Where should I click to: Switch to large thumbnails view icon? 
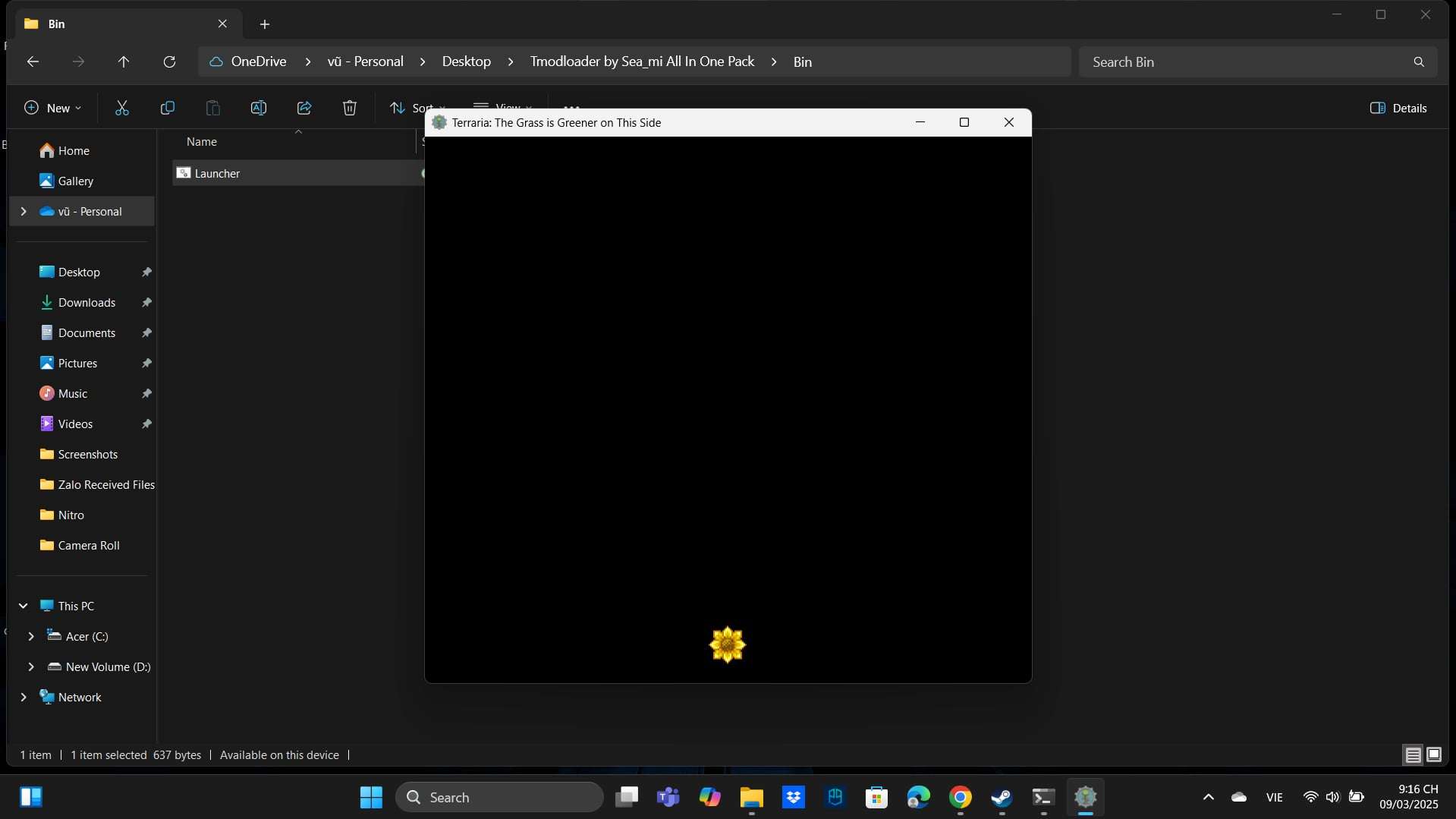click(1433, 754)
